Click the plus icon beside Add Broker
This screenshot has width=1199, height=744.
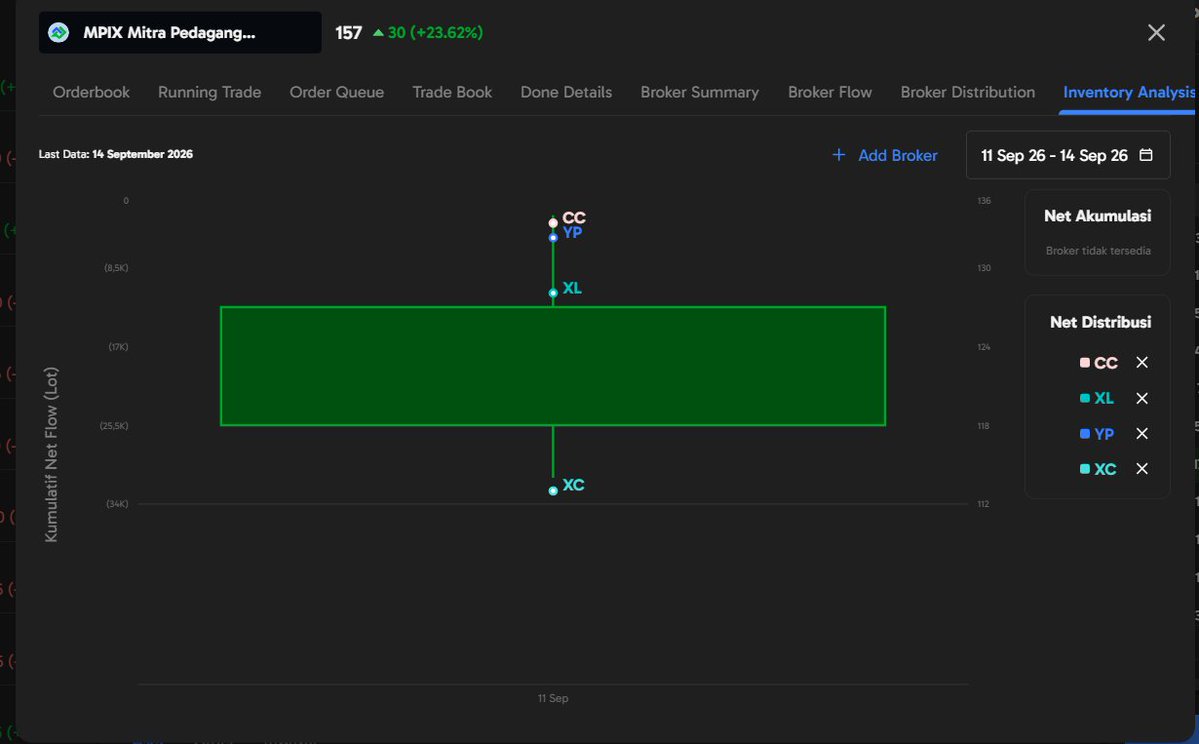[839, 154]
